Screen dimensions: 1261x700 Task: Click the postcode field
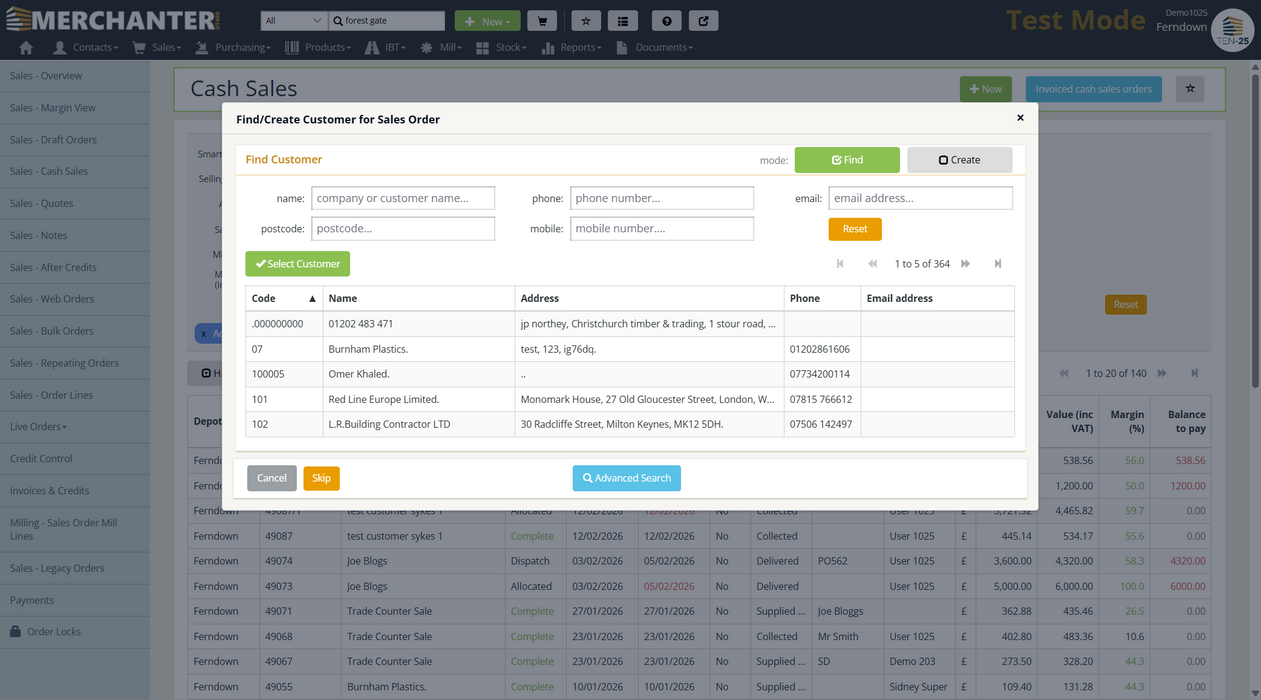coord(403,229)
